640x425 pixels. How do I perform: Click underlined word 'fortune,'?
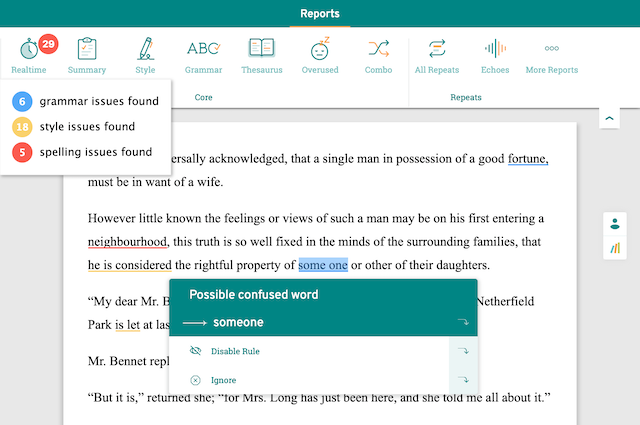528,158
